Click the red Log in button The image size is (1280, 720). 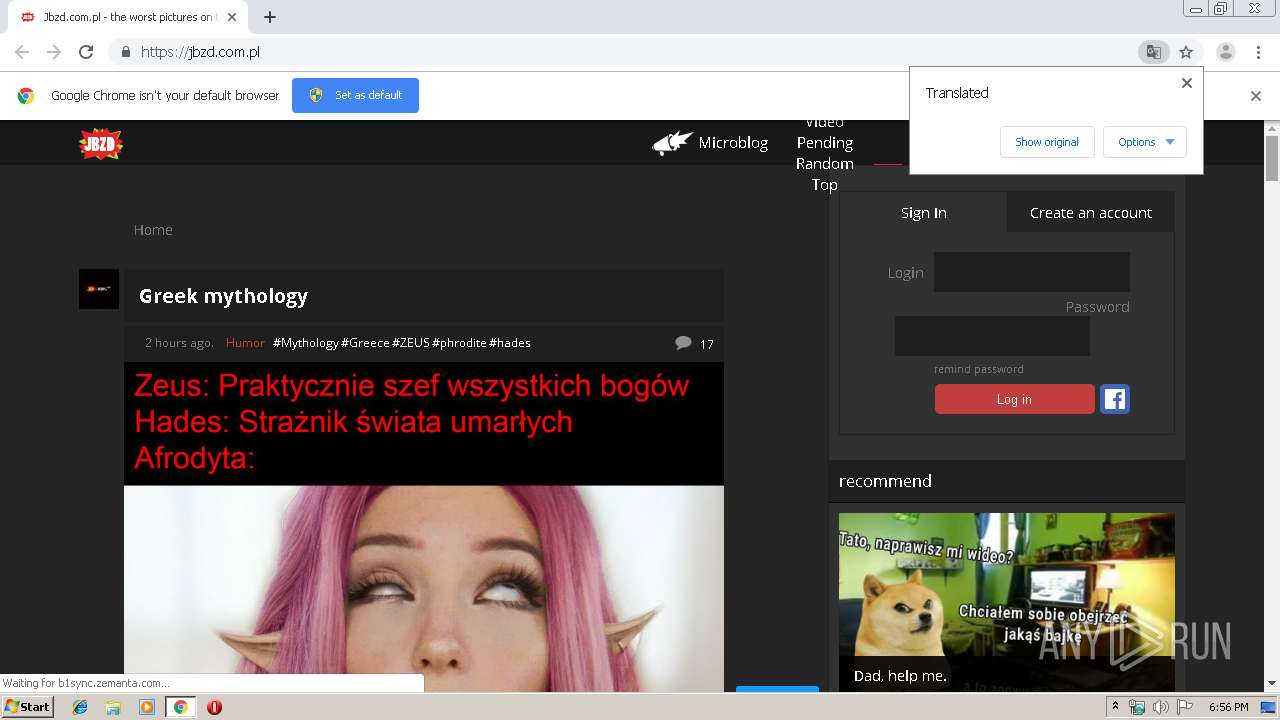click(x=1014, y=399)
